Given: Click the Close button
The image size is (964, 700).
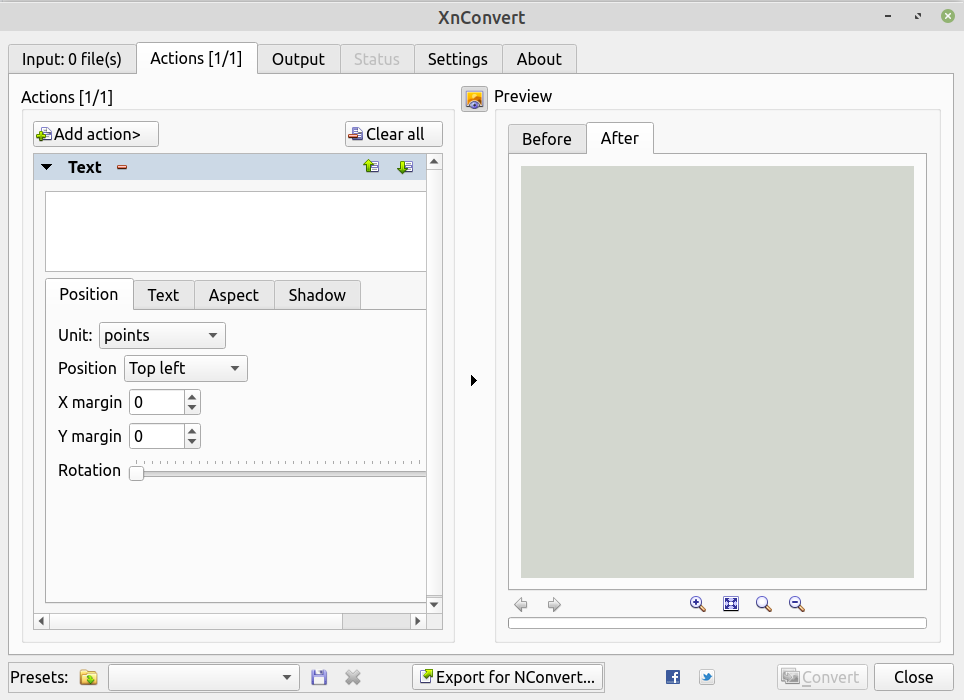Looking at the screenshot, I should [913, 677].
